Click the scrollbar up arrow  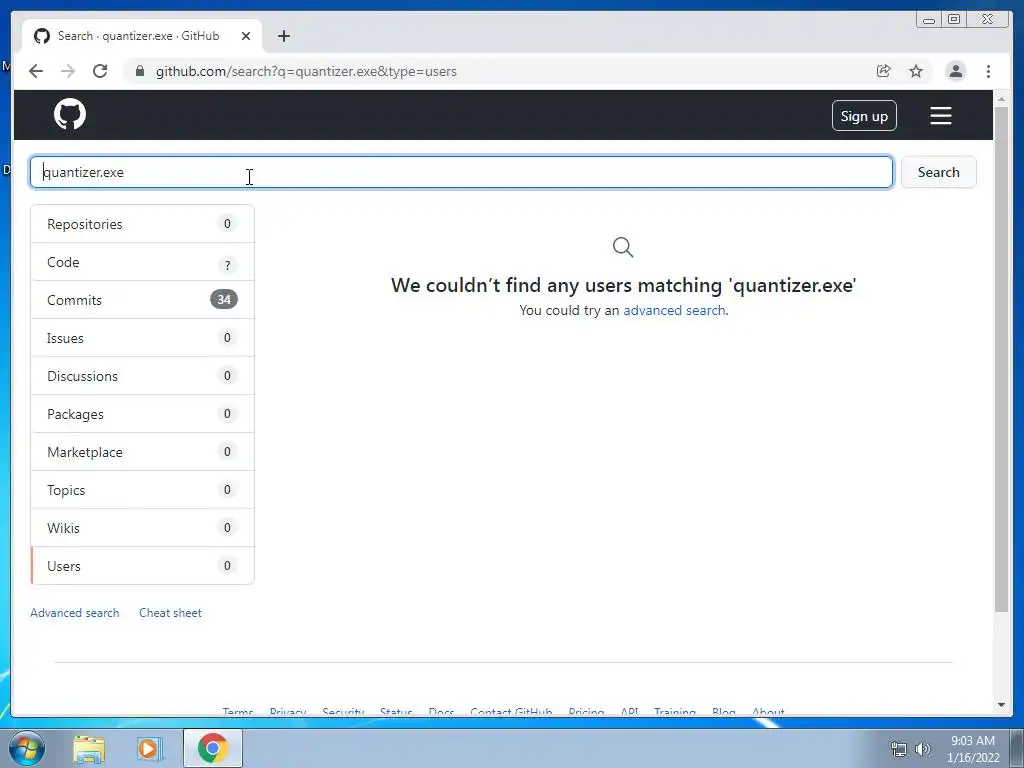pyautogui.click(x=1001, y=99)
